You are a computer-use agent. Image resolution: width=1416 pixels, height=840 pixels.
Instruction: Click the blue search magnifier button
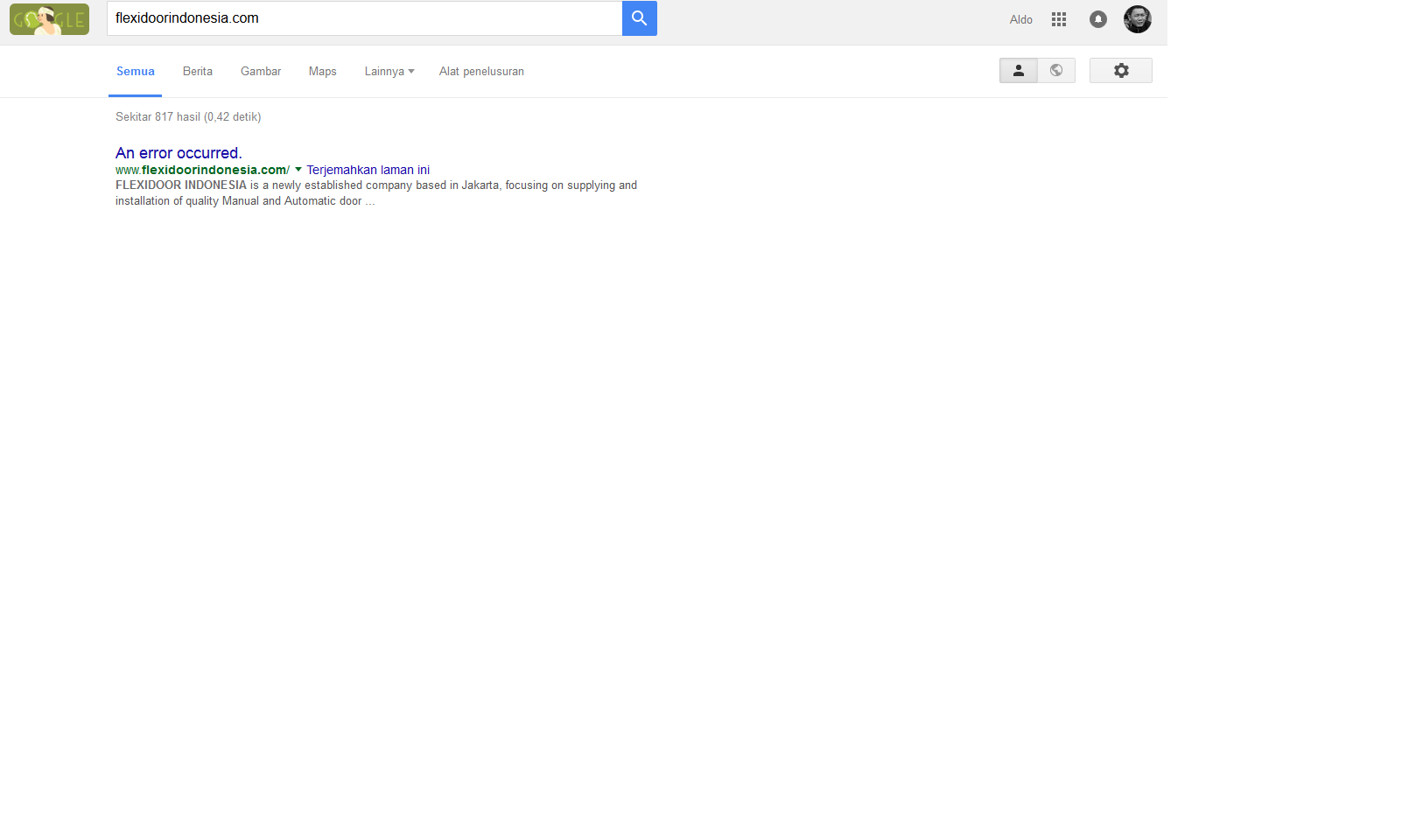click(x=640, y=18)
